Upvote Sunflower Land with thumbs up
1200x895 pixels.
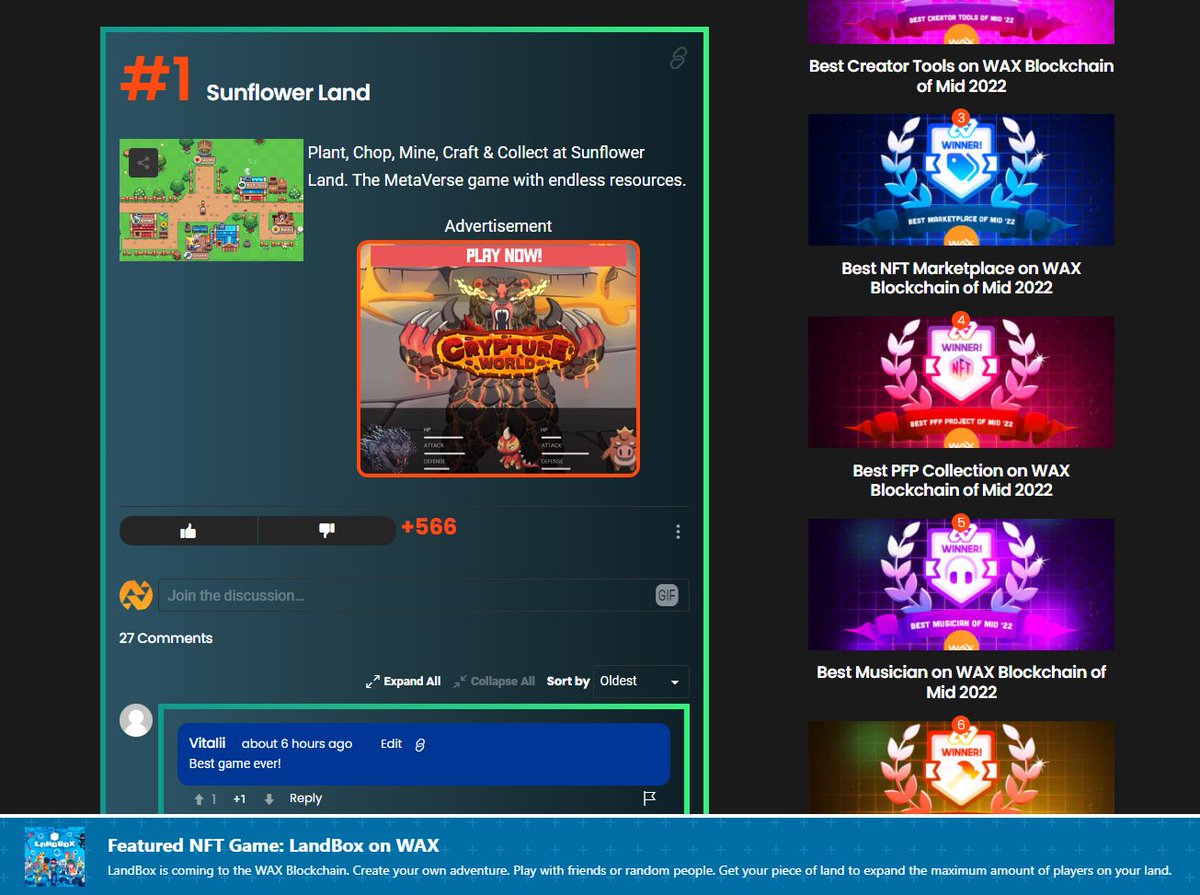click(x=188, y=531)
